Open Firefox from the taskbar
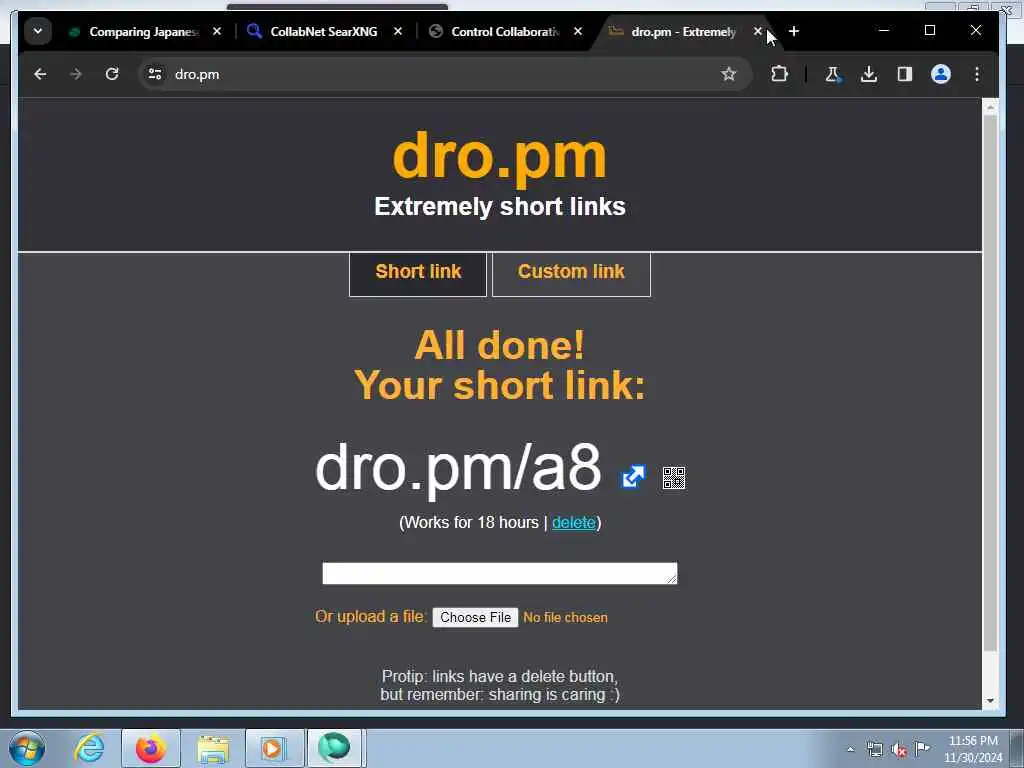Screen dimensions: 1024x768 click(150, 748)
